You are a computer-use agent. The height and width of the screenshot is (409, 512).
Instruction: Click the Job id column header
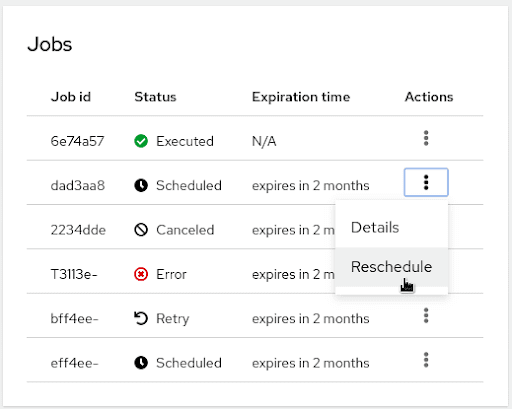[71, 97]
